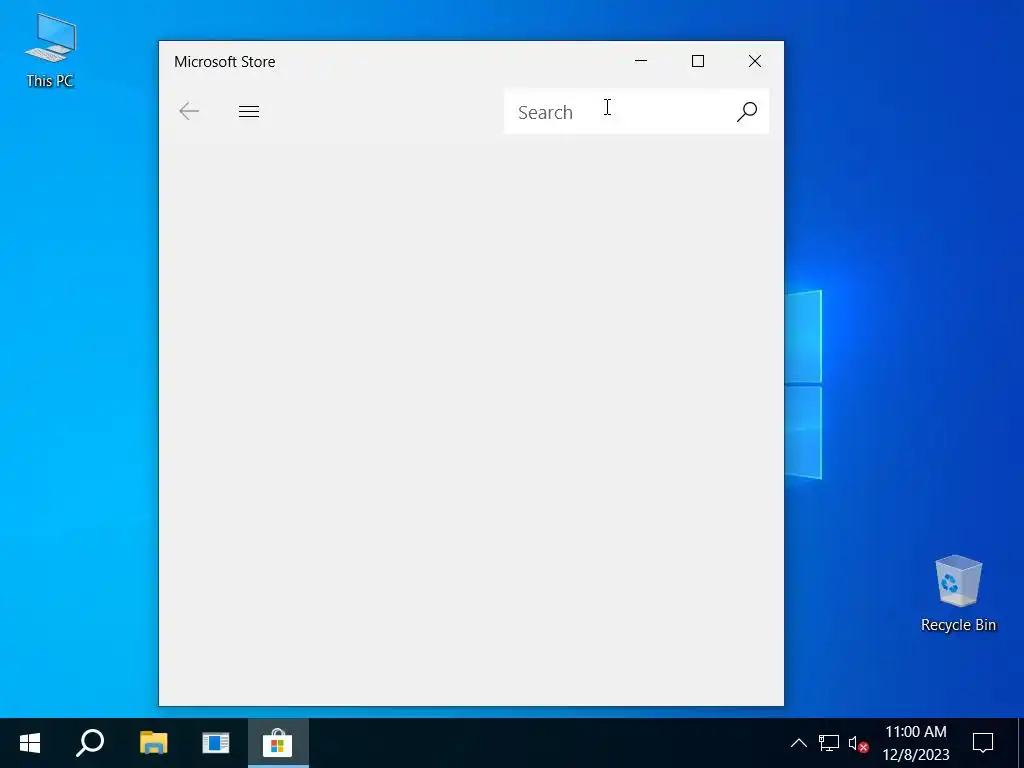Open the clock showing 11:00 AM
The image size is (1024, 768).
click(916, 743)
